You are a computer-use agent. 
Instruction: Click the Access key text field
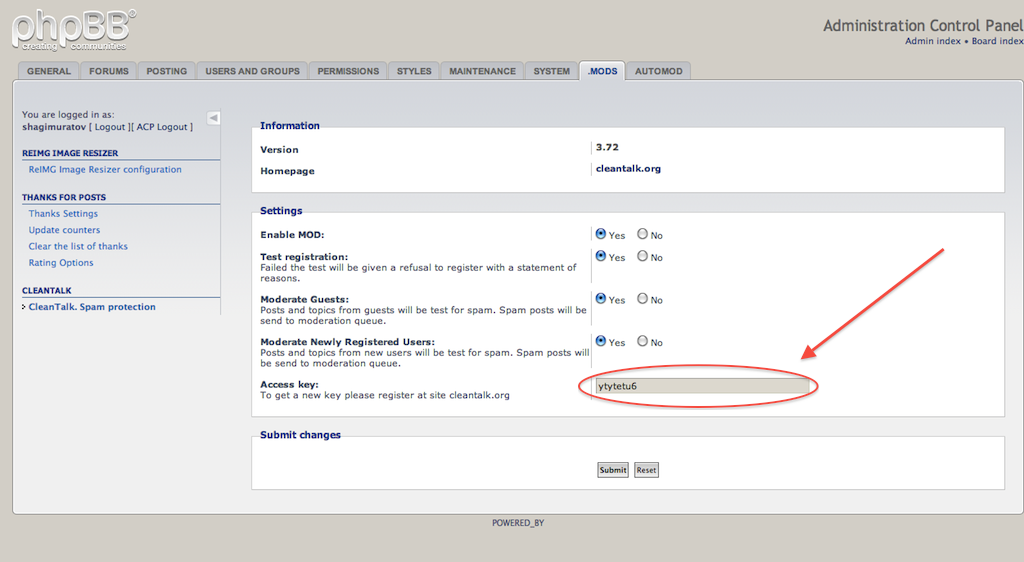point(701,386)
